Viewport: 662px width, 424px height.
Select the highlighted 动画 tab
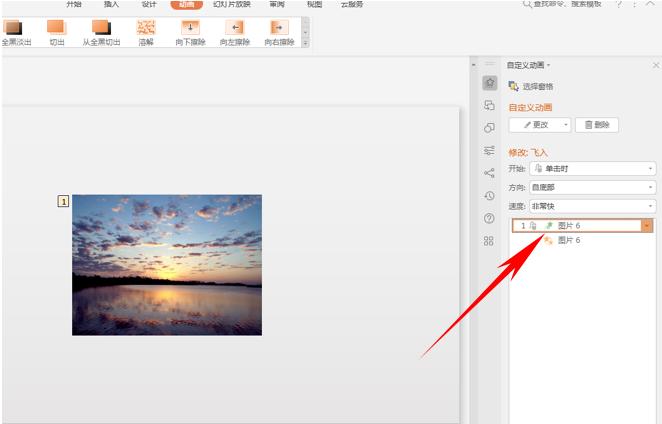[x=187, y=4]
